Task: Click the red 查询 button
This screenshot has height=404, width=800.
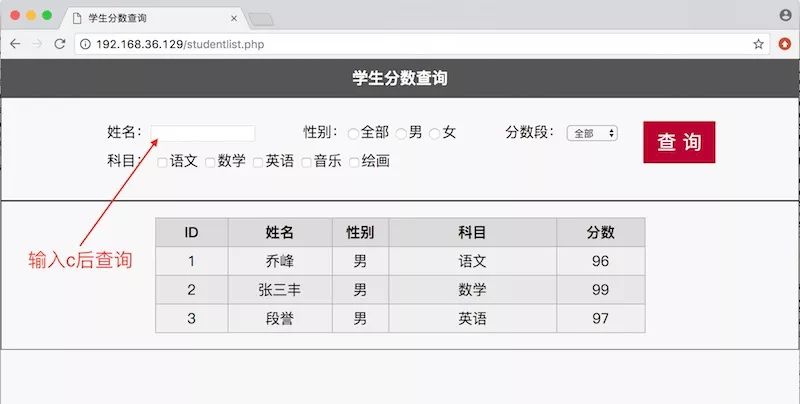Action: tap(679, 142)
